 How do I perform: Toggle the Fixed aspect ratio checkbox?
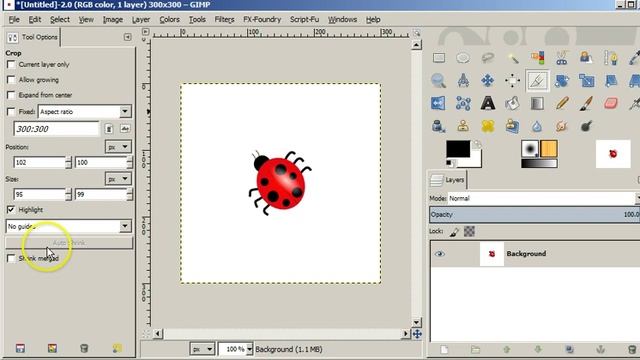pyautogui.click(x=11, y=111)
